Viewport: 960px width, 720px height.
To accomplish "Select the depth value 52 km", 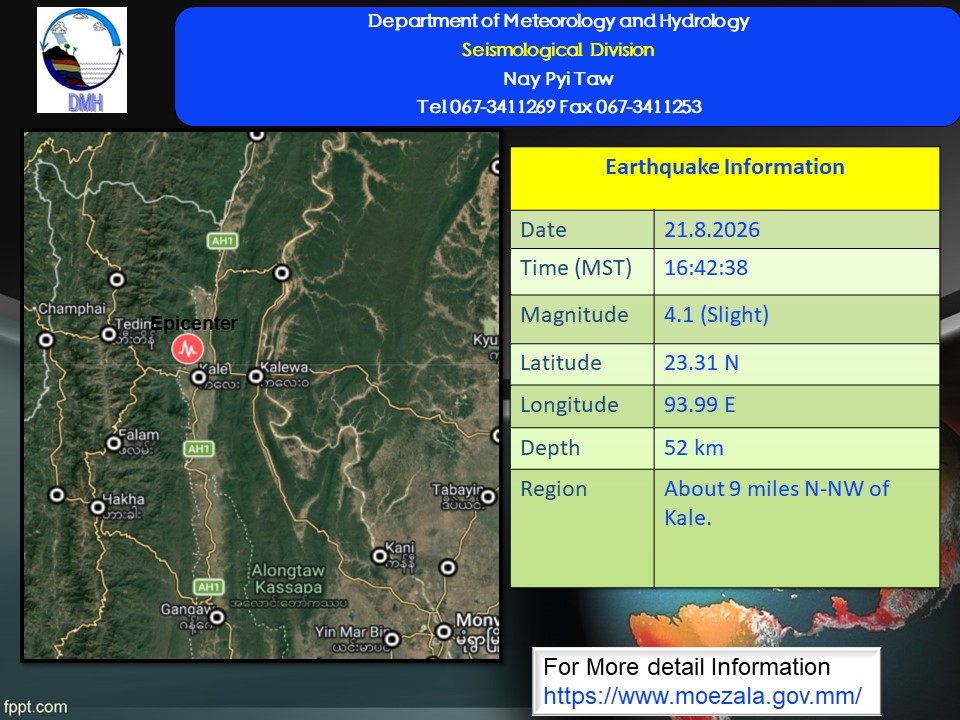I will point(694,448).
